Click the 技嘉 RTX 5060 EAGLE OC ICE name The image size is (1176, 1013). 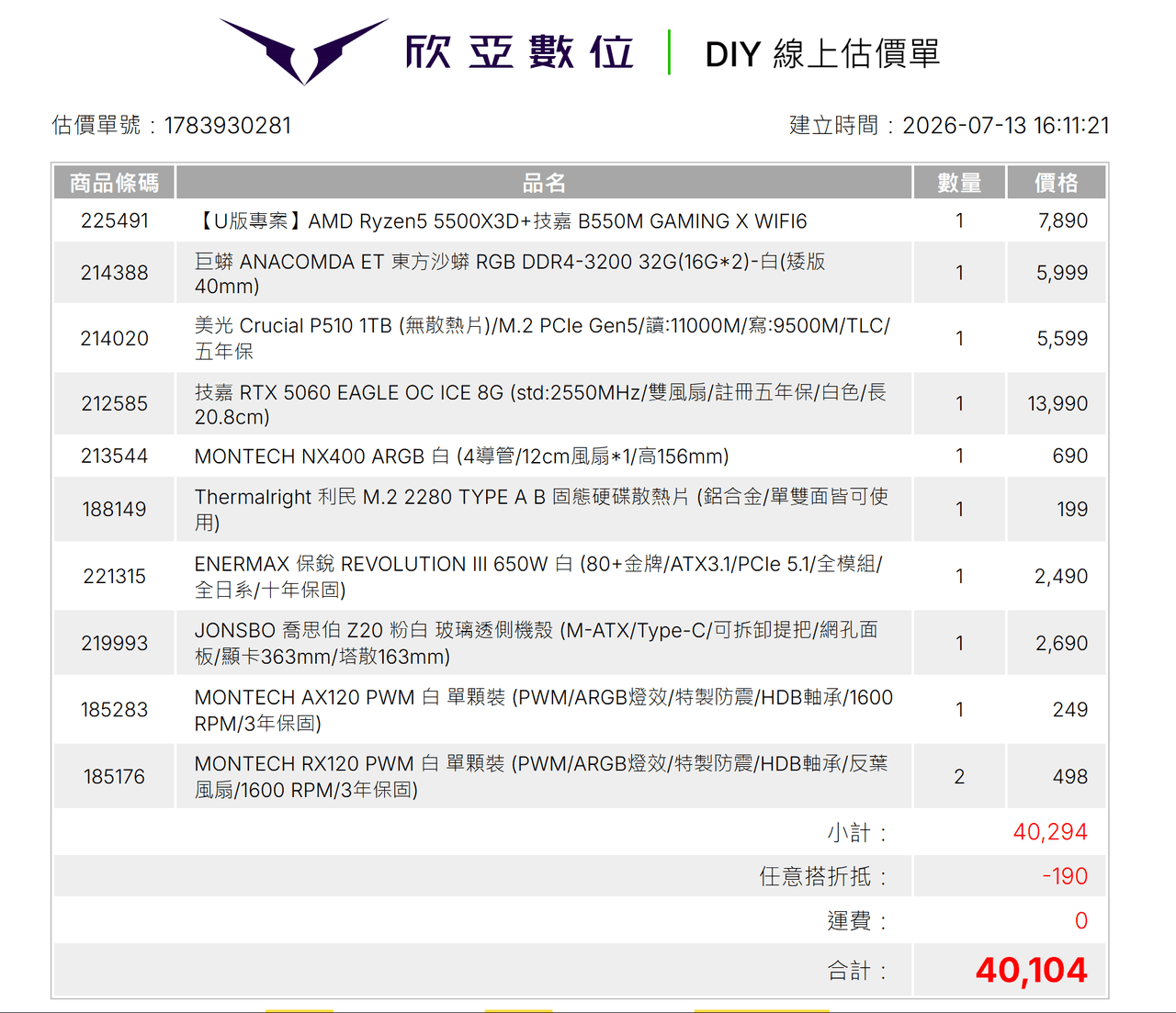(540, 404)
